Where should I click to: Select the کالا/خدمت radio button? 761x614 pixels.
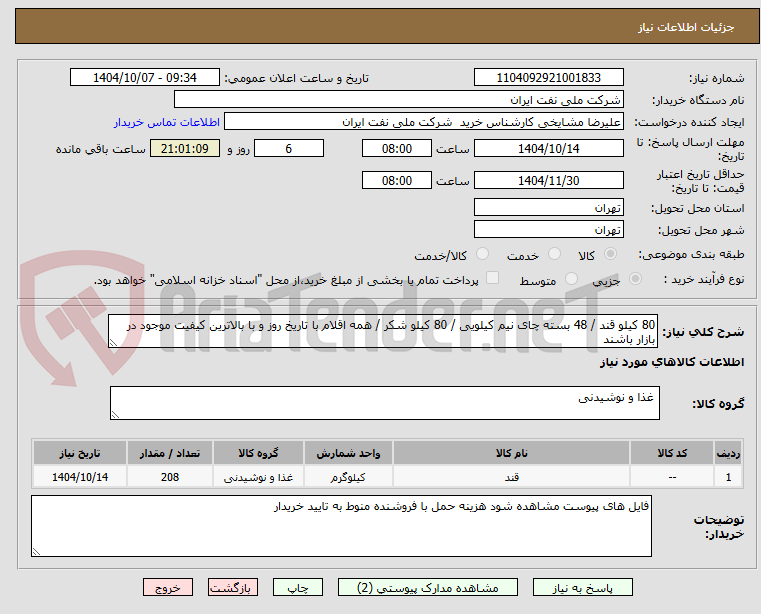pos(482,253)
